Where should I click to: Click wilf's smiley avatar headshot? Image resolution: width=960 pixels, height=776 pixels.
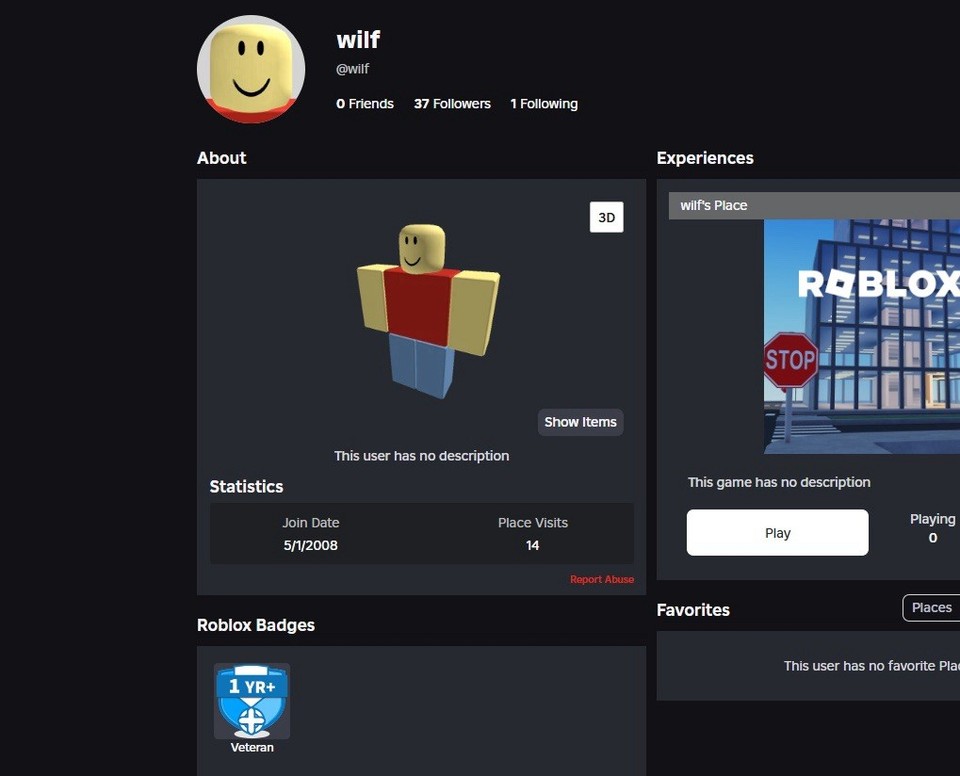pos(251,69)
